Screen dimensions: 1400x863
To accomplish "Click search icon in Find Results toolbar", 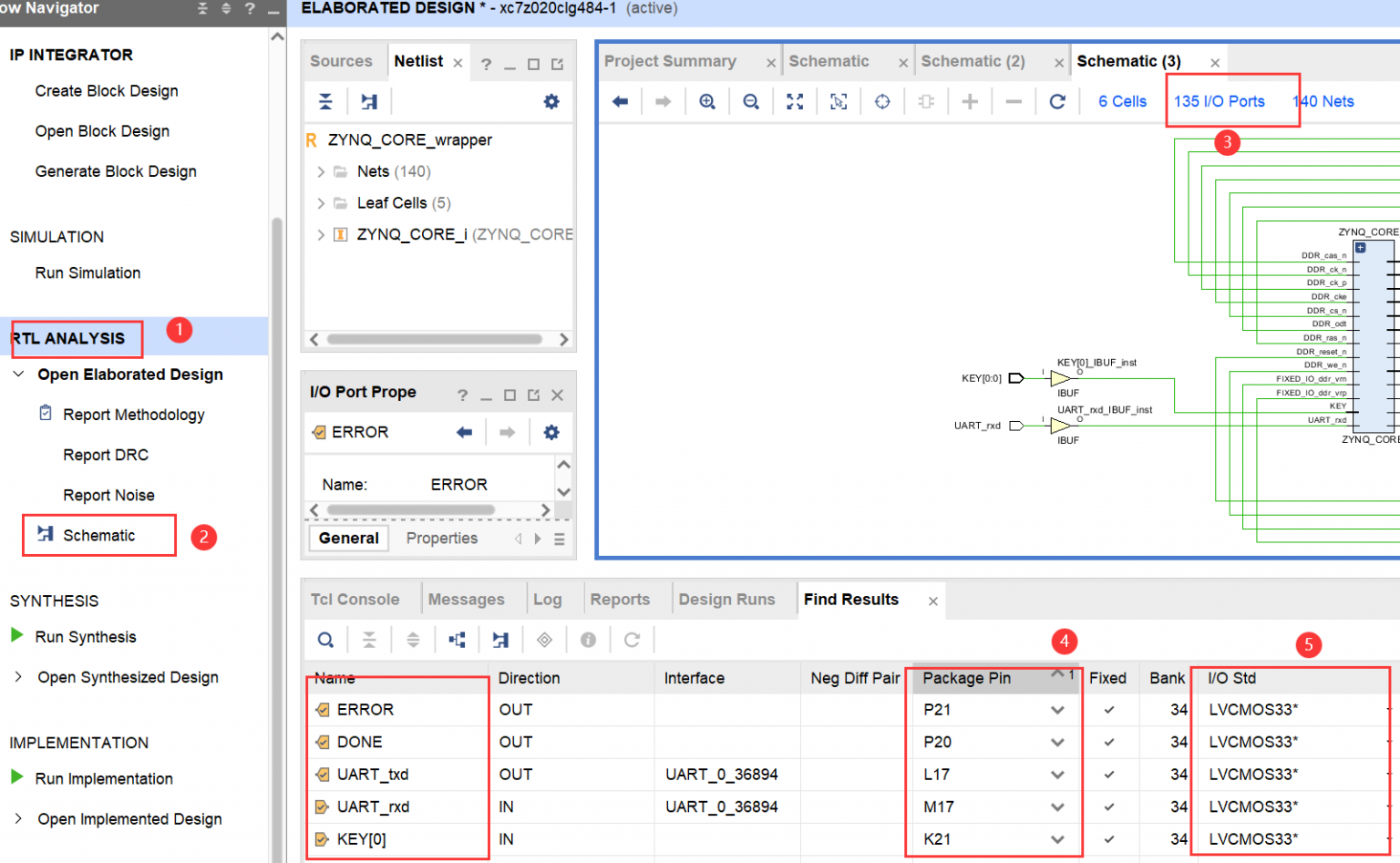I will coord(325,640).
